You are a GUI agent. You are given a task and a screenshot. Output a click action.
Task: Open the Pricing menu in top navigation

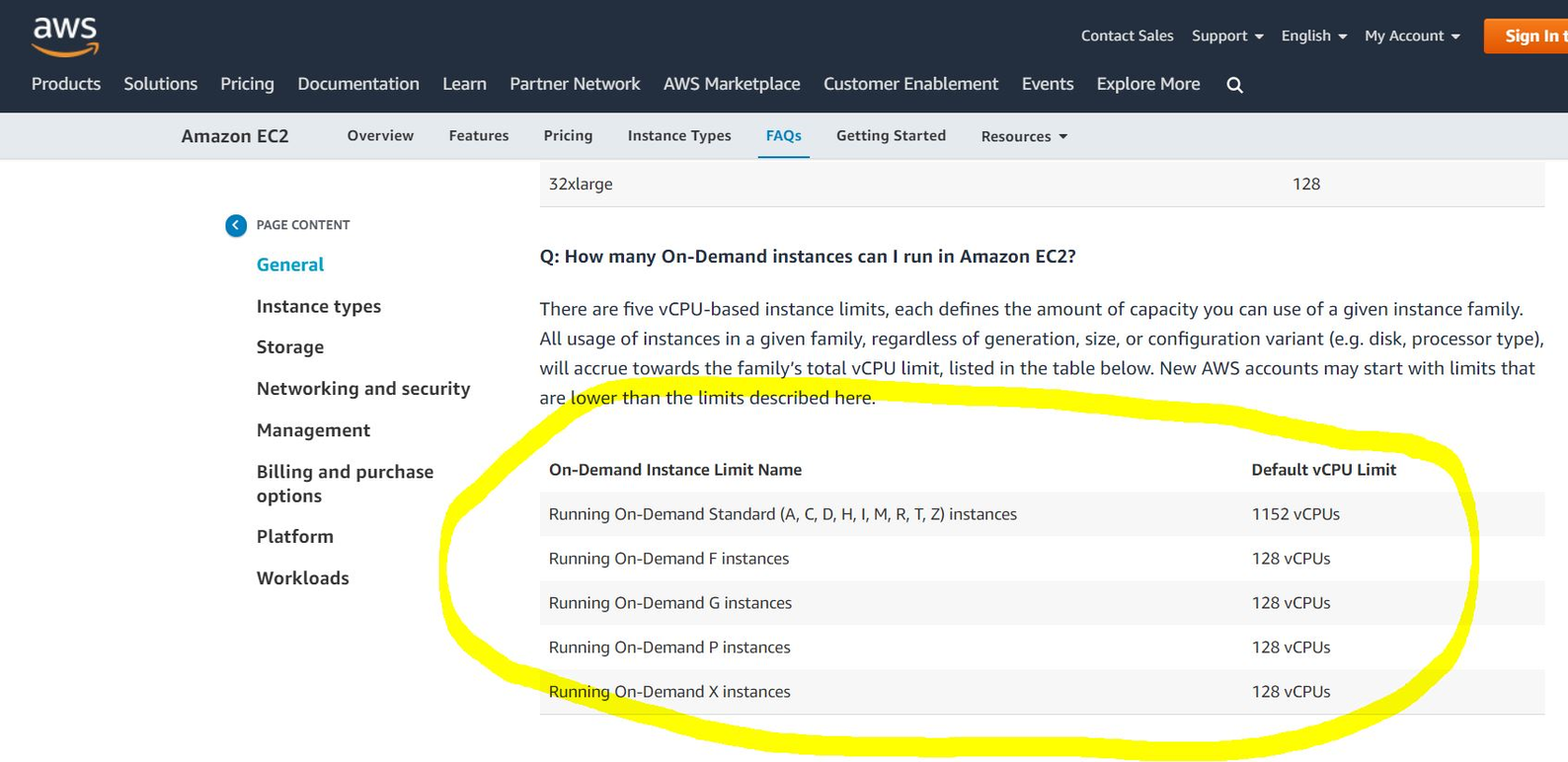(x=247, y=84)
